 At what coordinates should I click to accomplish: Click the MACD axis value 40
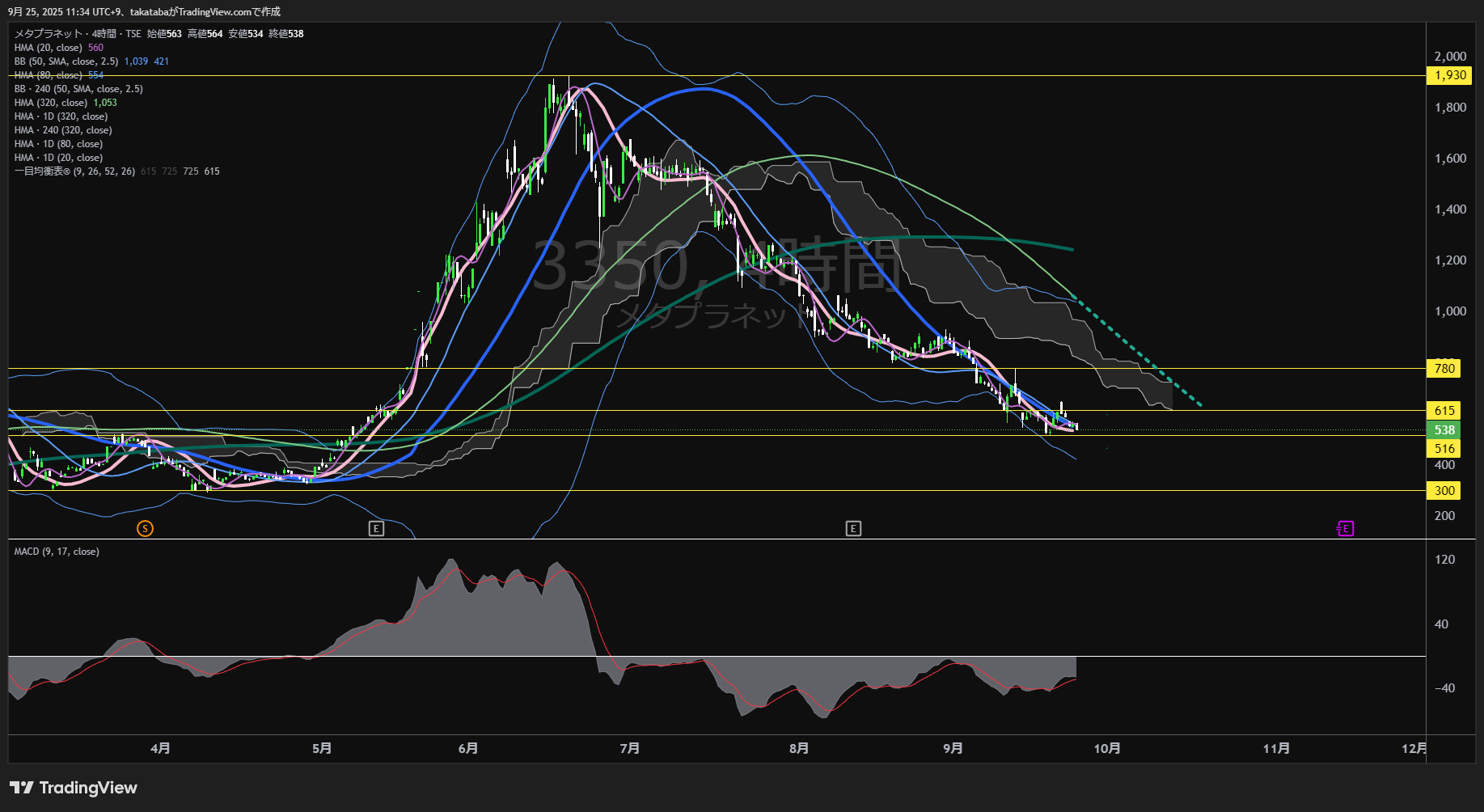[x=1441, y=624]
